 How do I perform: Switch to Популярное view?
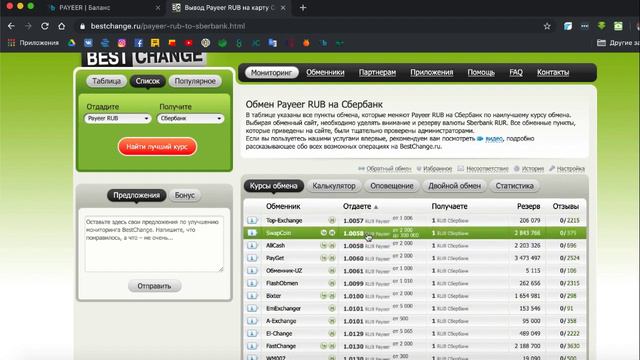[x=195, y=81]
